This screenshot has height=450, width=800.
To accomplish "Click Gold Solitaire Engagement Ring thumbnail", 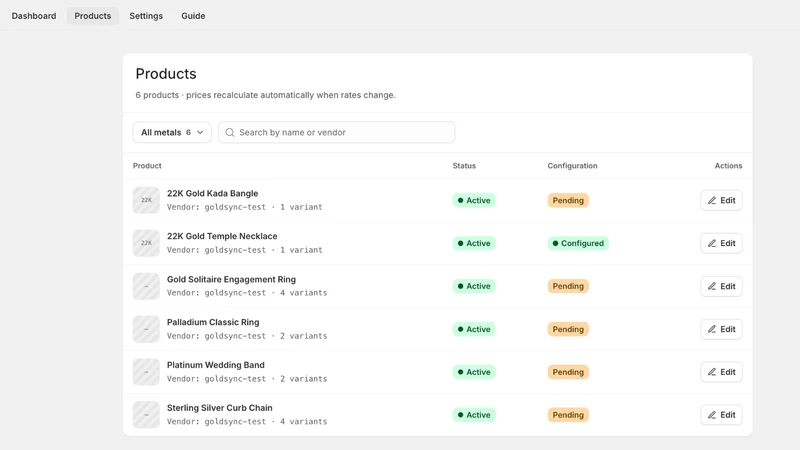I will pyautogui.click(x=146, y=286).
